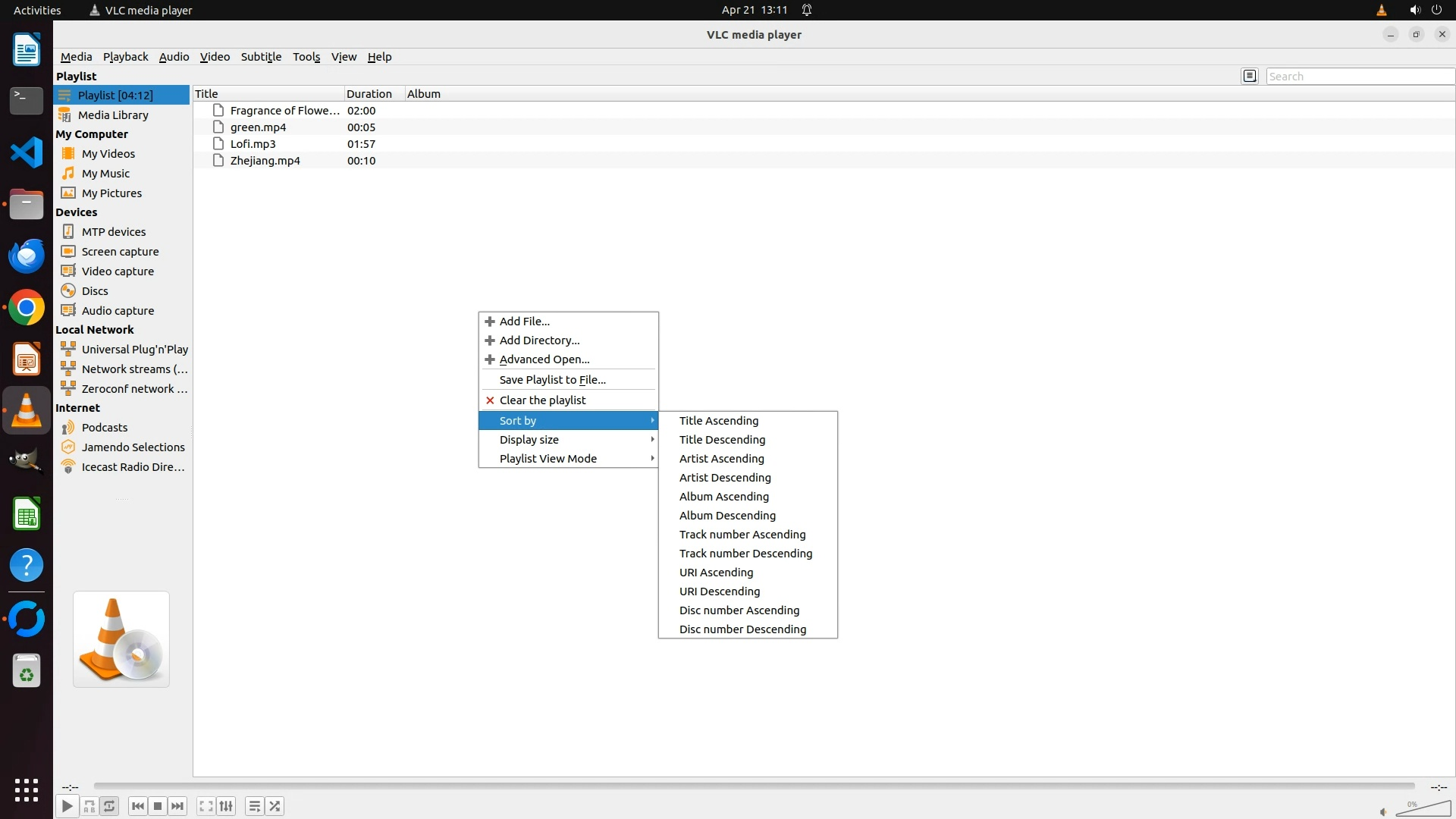Screen dimensions: 1456x819
Task: Open extended settings equalizer icon
Action: pyautogui.click(x=226, y=806)
